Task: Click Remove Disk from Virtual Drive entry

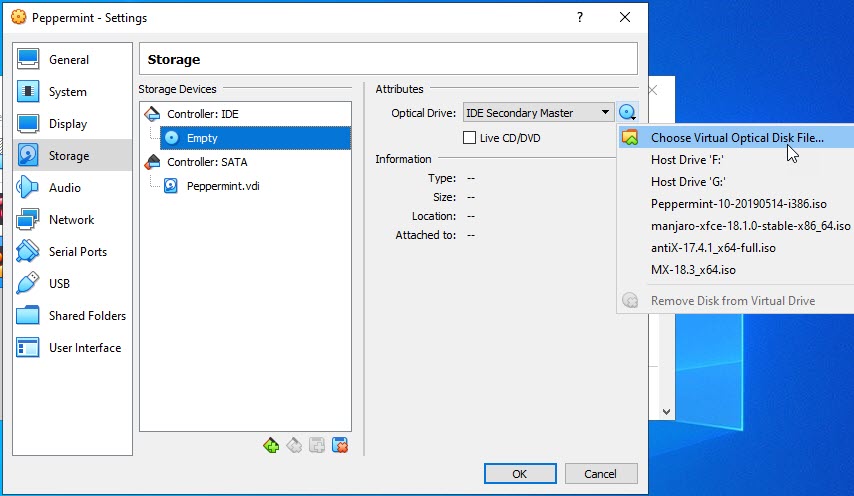Action: tap(736, 301)
